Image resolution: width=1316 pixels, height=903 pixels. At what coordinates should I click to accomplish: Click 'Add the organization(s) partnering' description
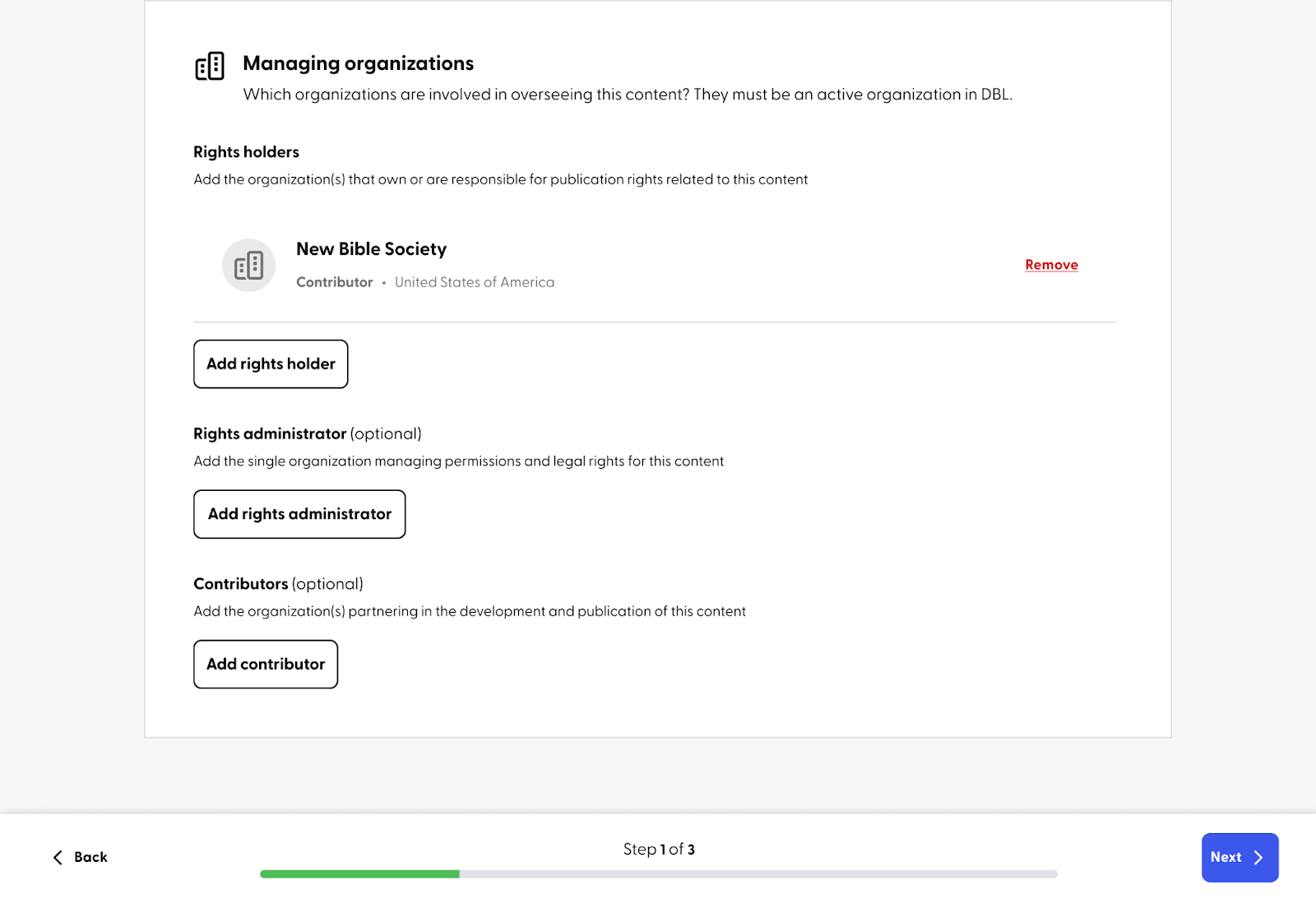470,611
